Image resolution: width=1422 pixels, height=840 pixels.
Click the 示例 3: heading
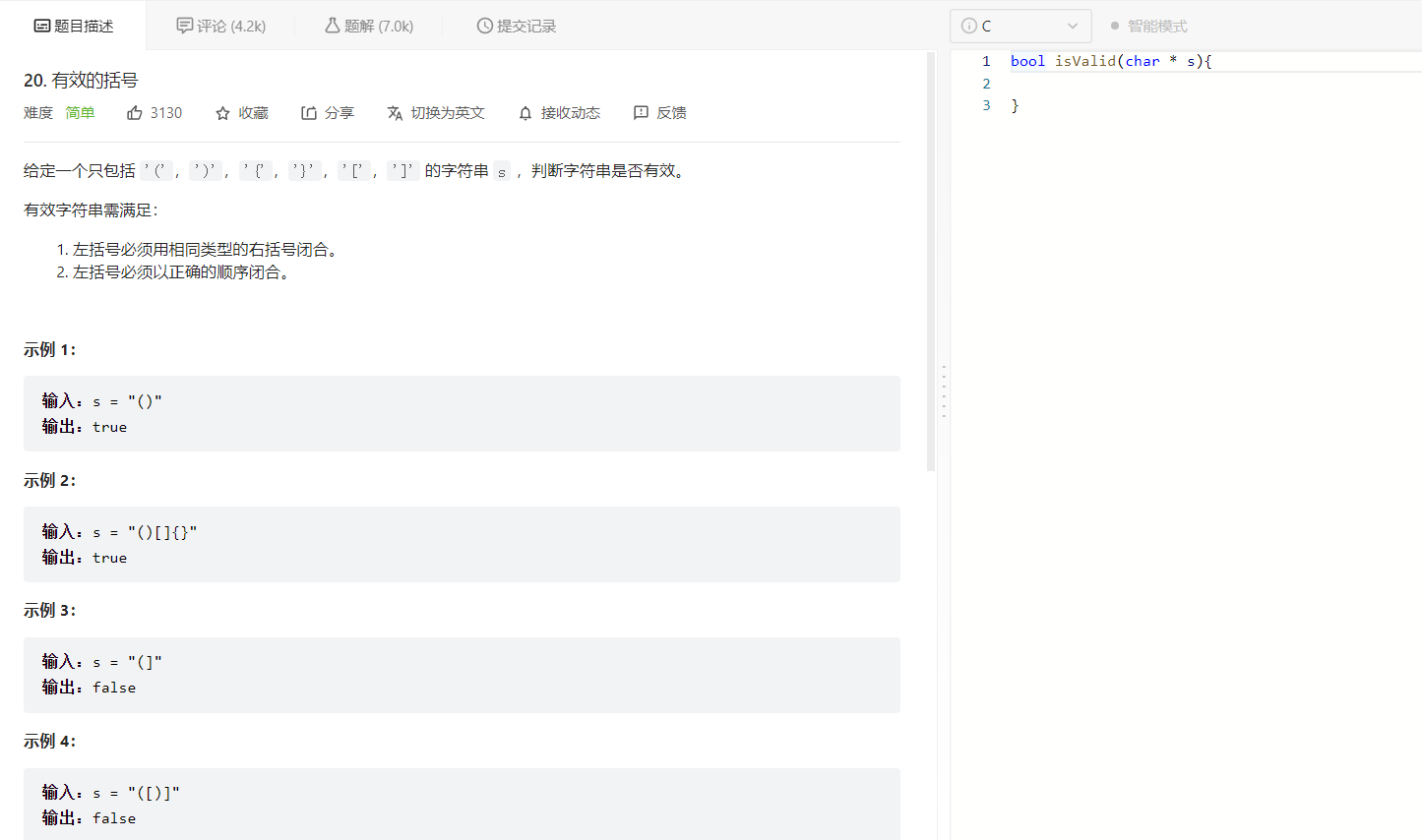tap(49, 610)
